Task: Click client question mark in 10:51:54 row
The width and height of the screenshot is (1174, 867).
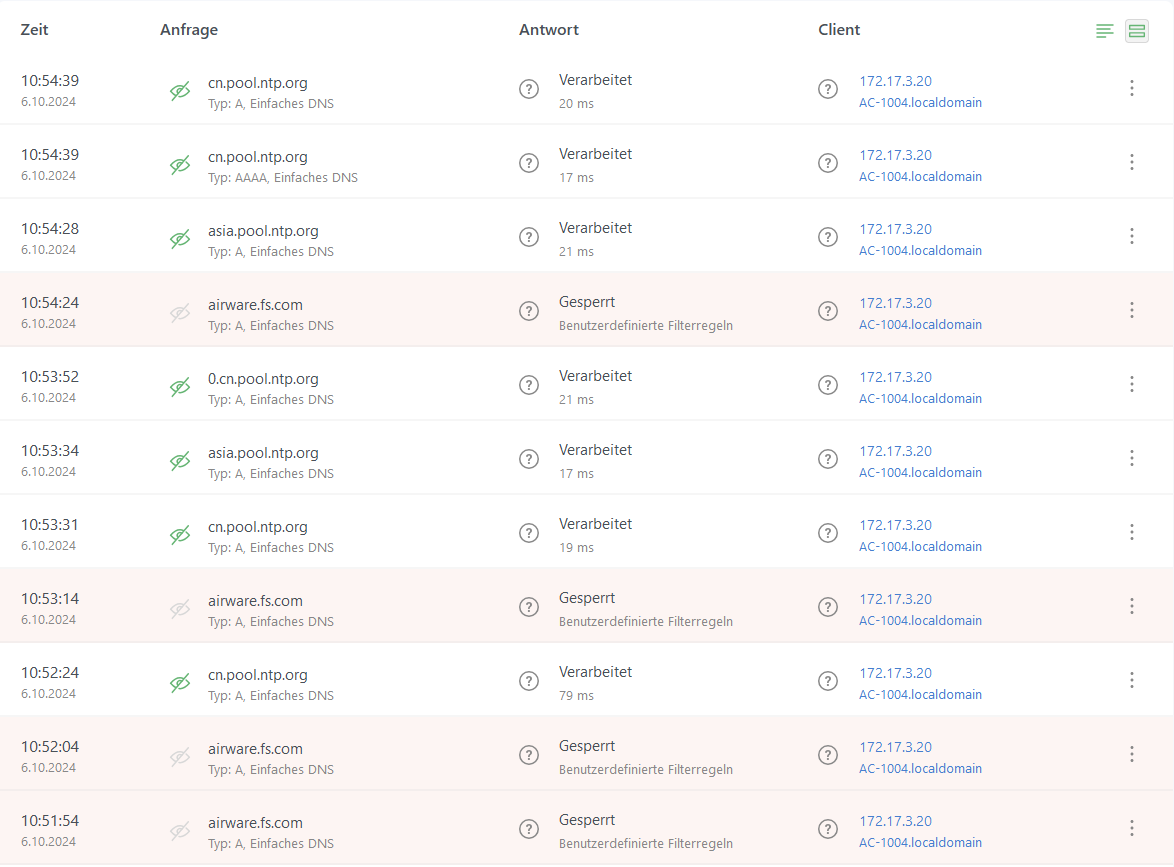Action: (828, 829)
